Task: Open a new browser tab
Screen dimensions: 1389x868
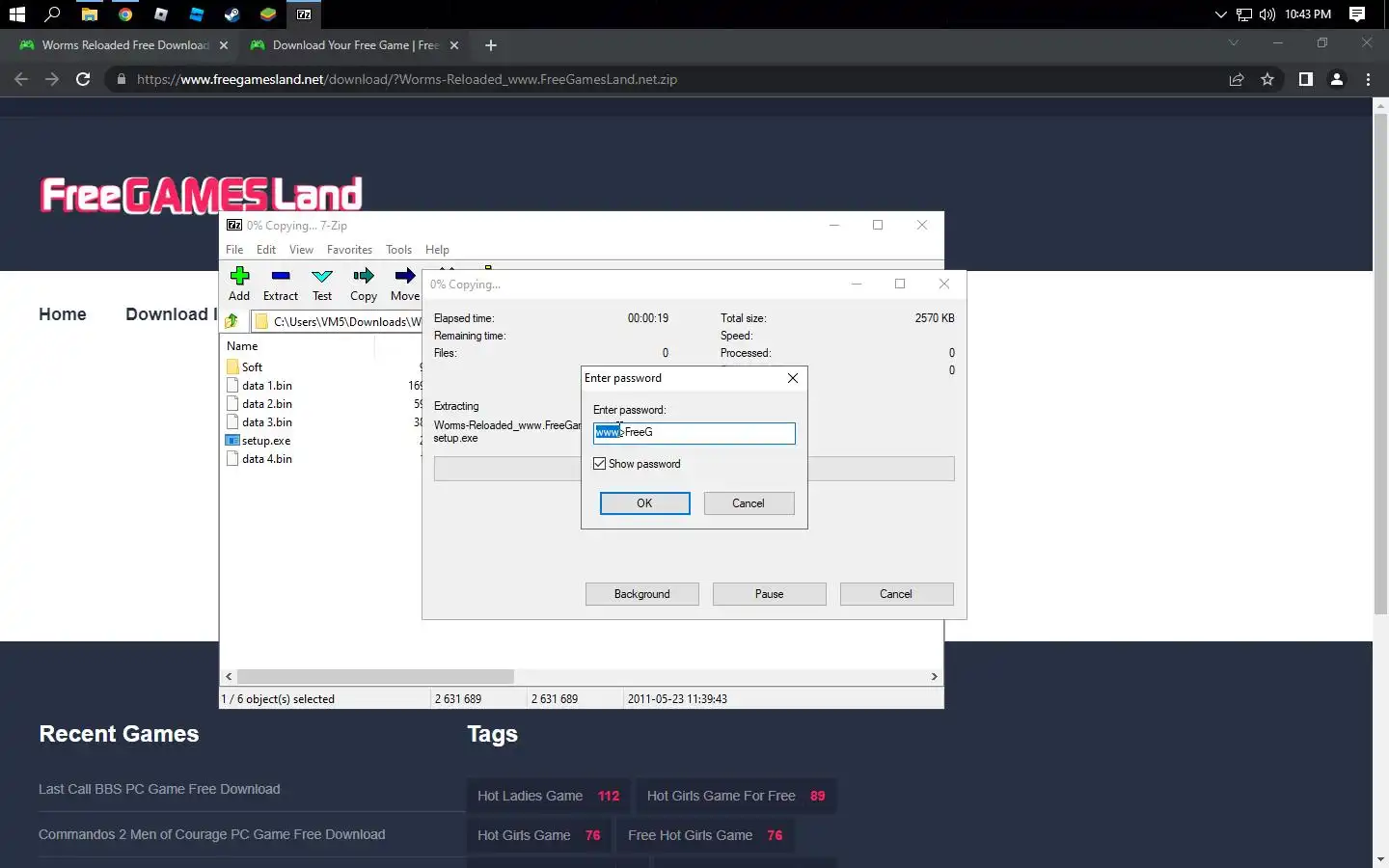Action: pos(491,45)
